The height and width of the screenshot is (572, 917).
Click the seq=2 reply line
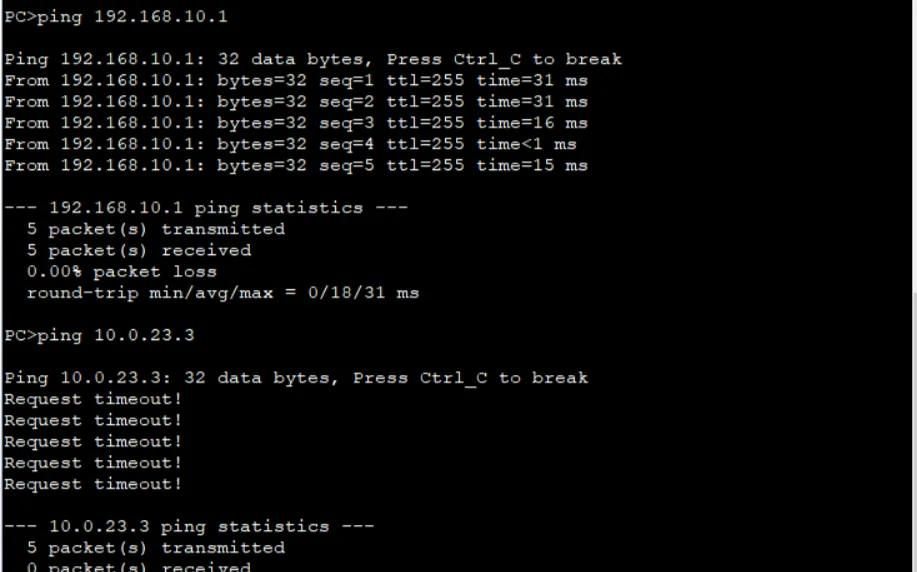point(296,101)
